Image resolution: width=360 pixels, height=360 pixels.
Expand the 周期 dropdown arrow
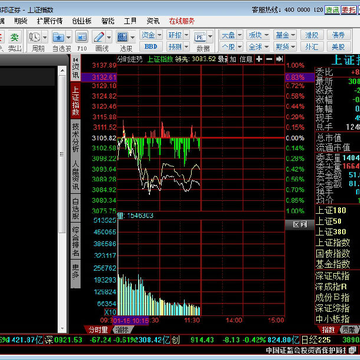pos(45,37)
